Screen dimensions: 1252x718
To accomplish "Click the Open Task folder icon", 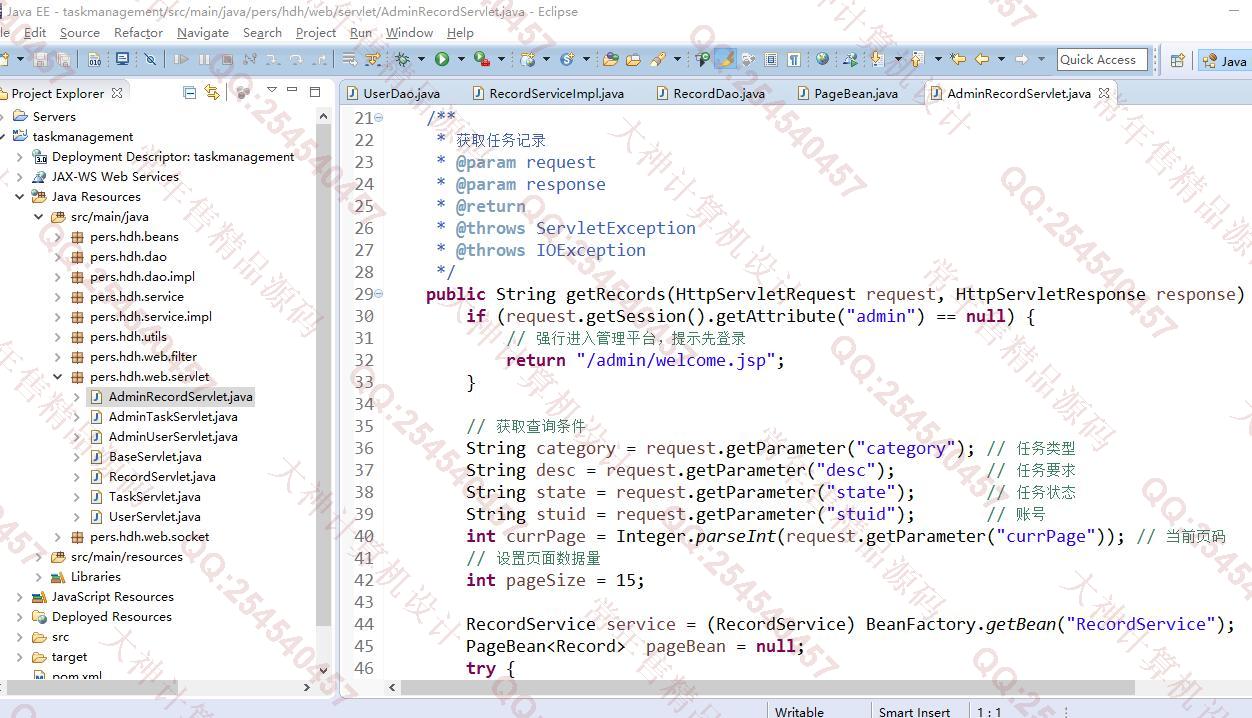I will 633,60.
